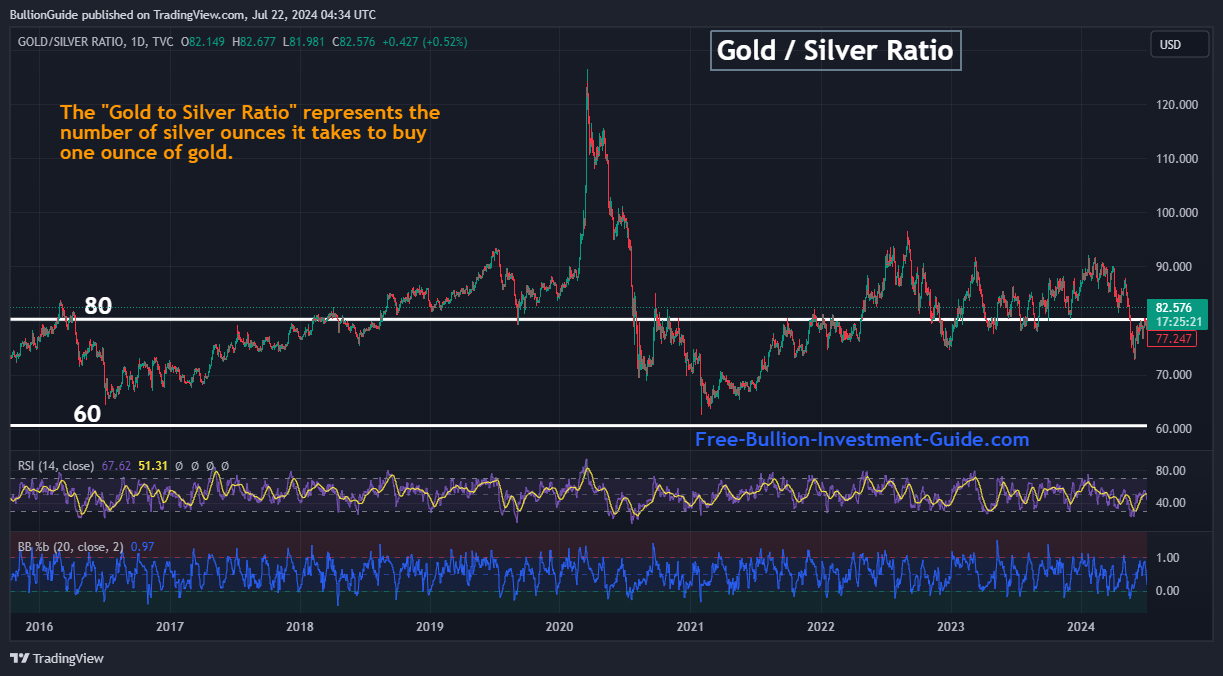1223x676 pixels.
Task: Click the BullionGuide published header text
Action: pyautogui.click(x=192, y=14)
